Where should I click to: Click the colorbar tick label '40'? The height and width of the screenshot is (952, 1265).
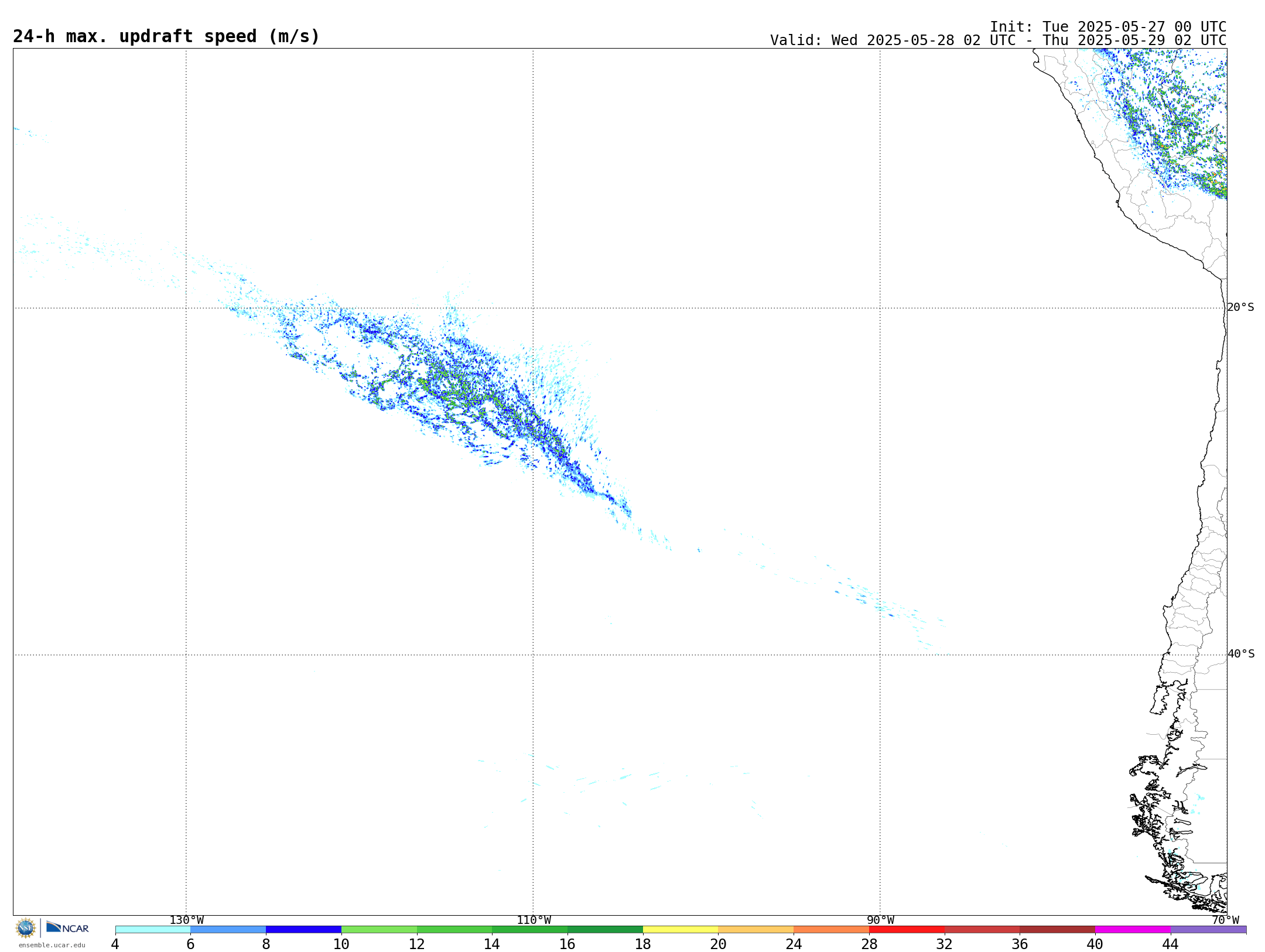click(x=1095, y=944)
